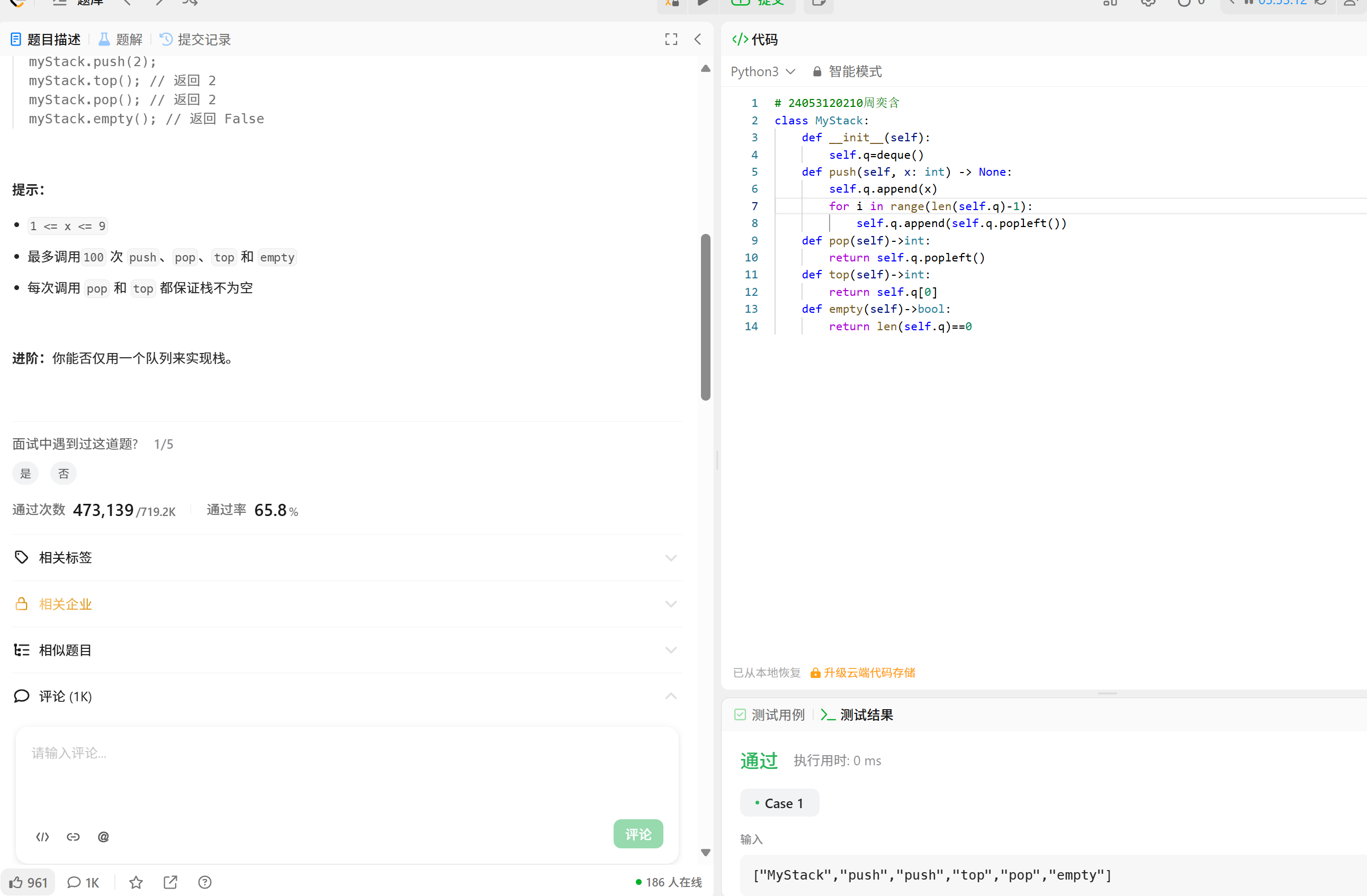Select 否 for interview question survey
This screenshot has width=1367, height=896.
pyautogui.click(x=63, y=474)
